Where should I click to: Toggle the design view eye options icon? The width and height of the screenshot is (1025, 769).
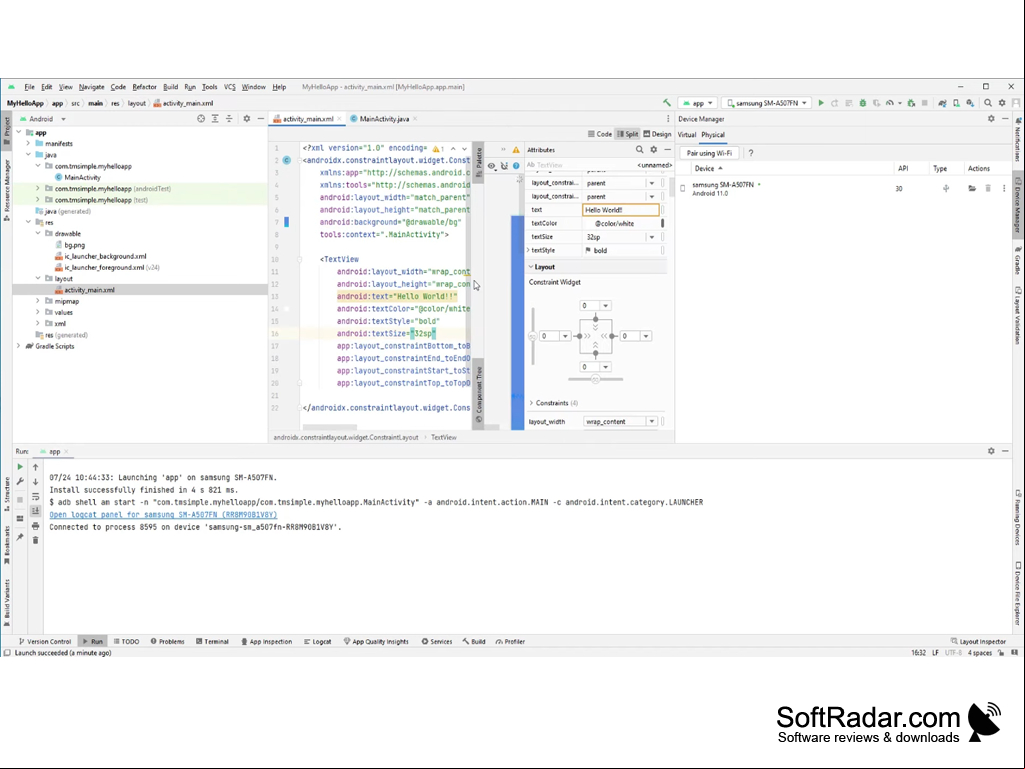(492, 166)
